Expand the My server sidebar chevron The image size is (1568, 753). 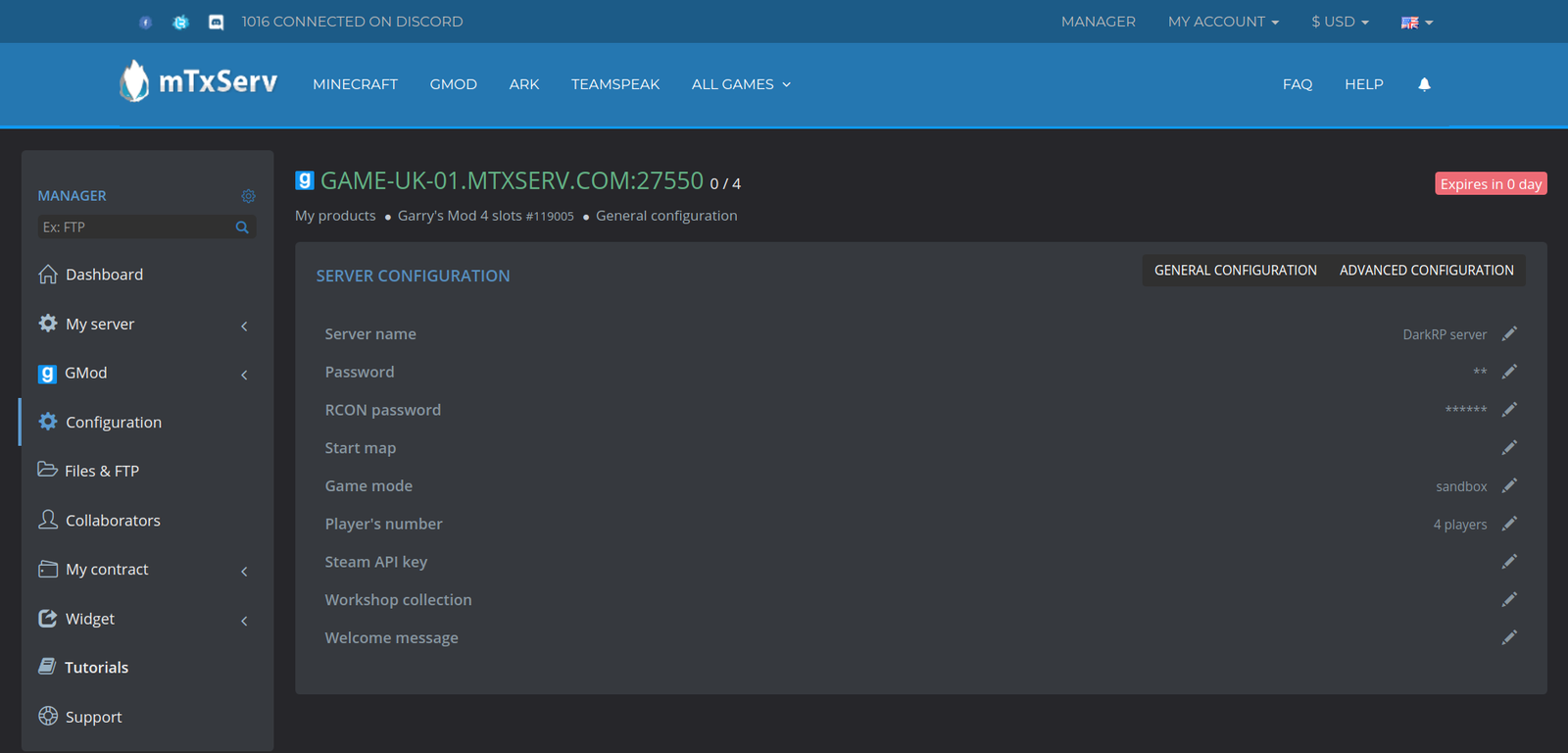(x=244, y=326)
